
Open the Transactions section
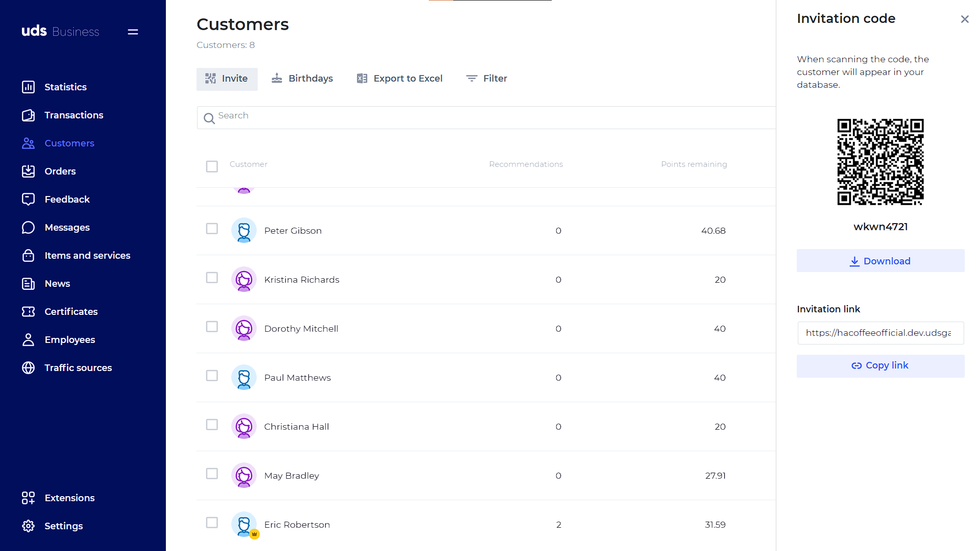point(74,115)
